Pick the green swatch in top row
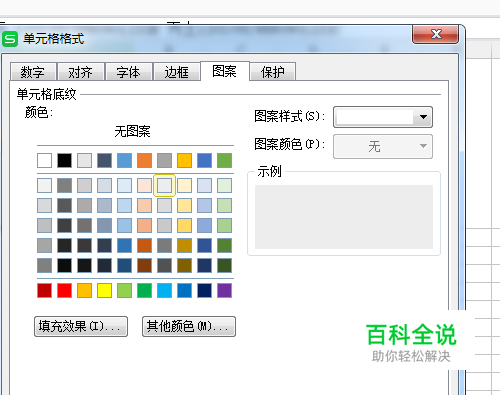This screenshot has height=395, width=500. pyautogui.click(x=224, y=160)
